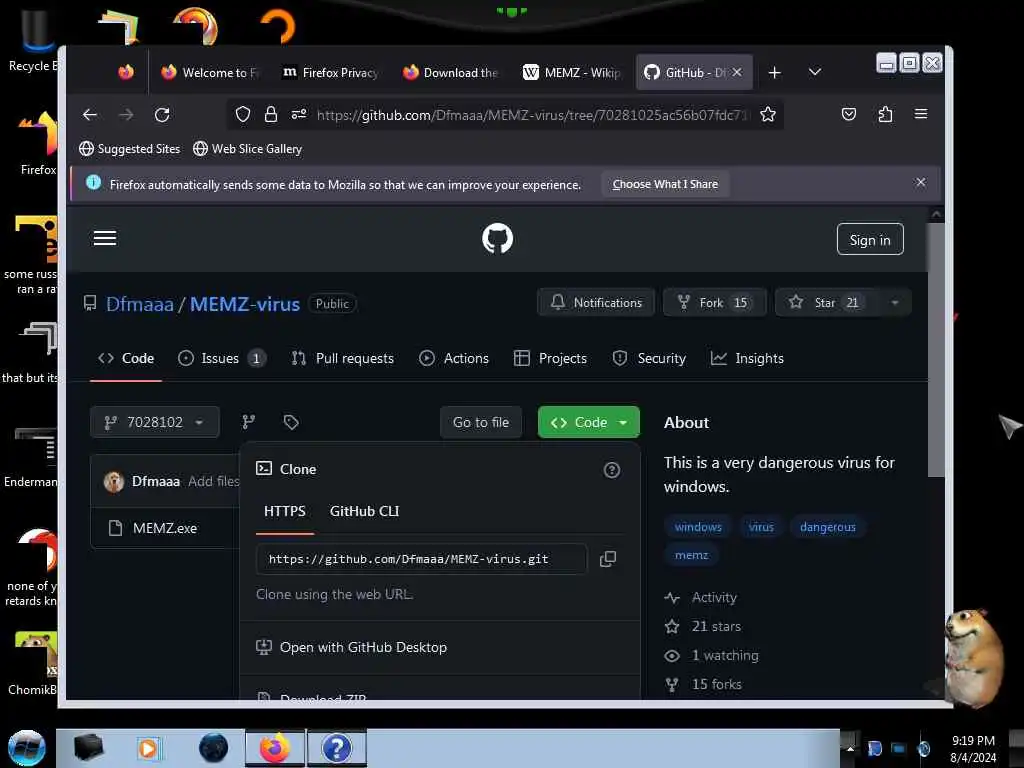Screen dimensions: 1024x768
Task: Switch to the Firefox Privacy tab
Action: (330, 72)
